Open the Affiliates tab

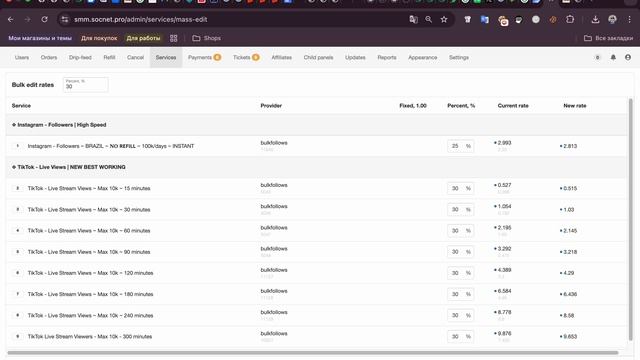point(282,58)
